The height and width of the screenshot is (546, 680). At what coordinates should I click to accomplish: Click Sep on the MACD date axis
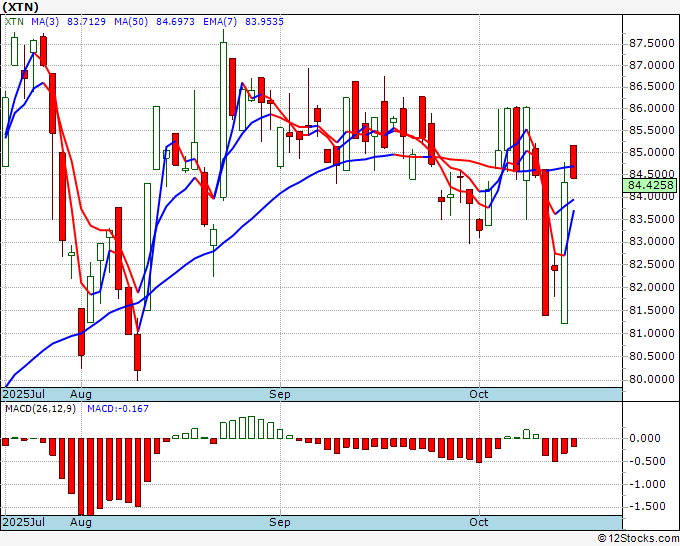[280, 522]
